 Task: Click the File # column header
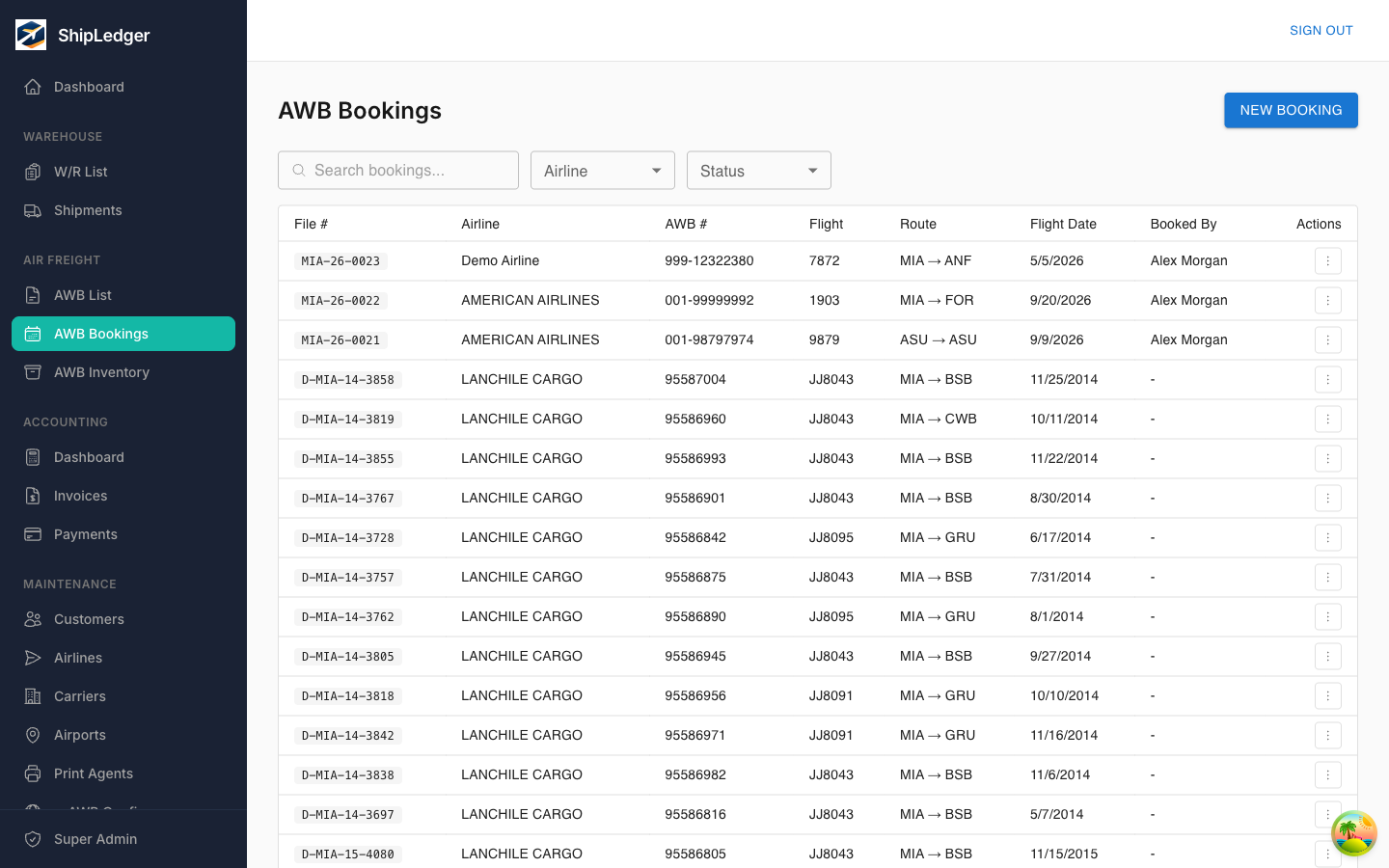click(x=311, y=224)
